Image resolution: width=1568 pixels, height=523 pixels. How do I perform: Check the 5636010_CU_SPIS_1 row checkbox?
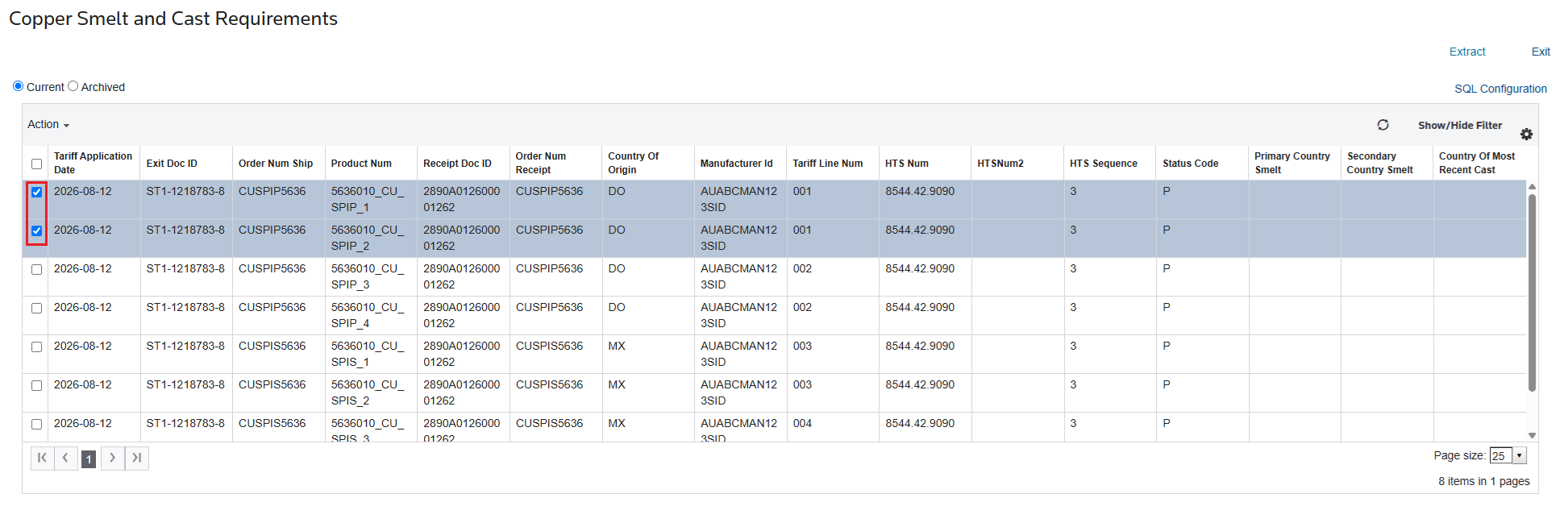(36, 347)
